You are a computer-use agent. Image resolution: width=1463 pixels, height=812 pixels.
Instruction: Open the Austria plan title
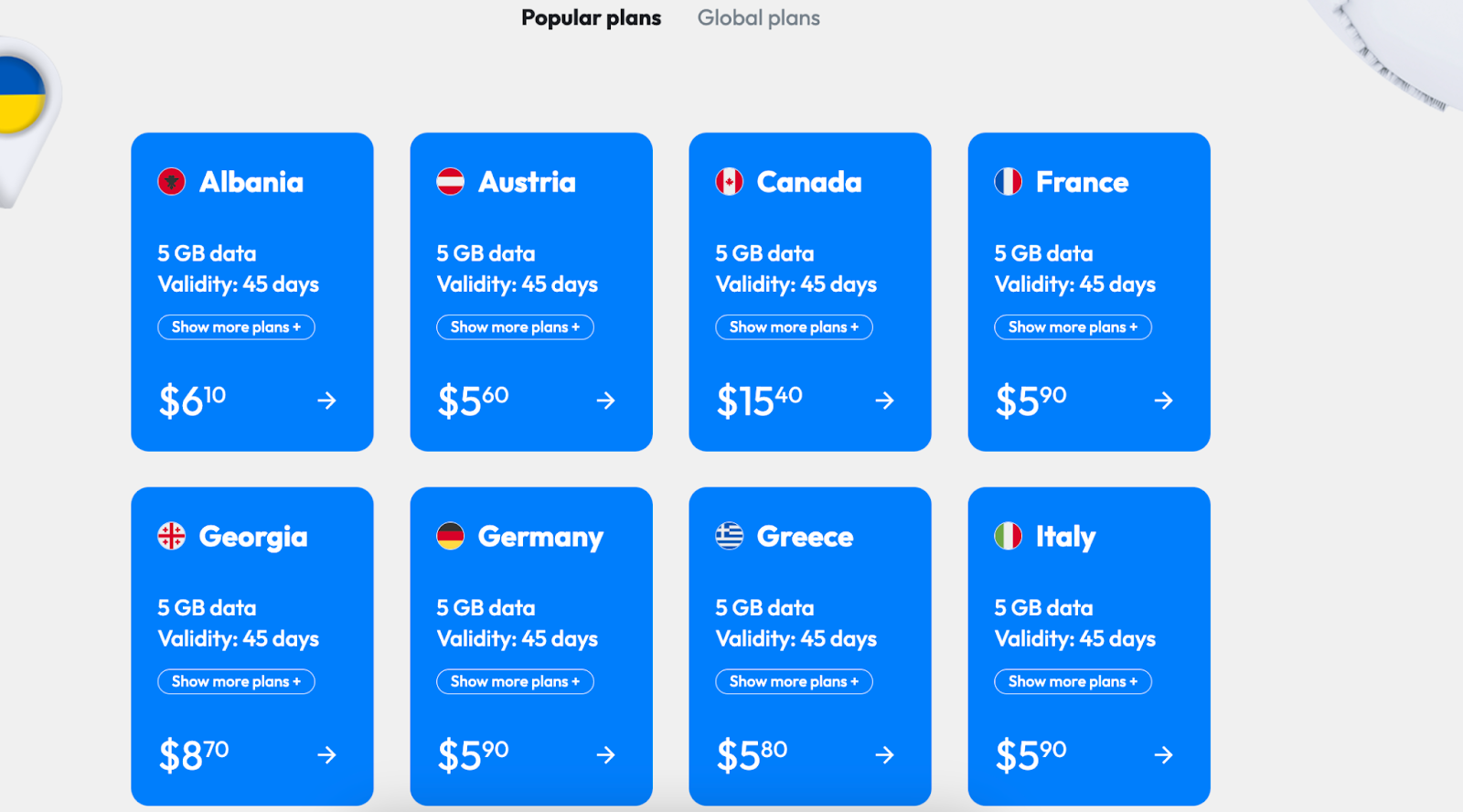click(x=527, y=182)
